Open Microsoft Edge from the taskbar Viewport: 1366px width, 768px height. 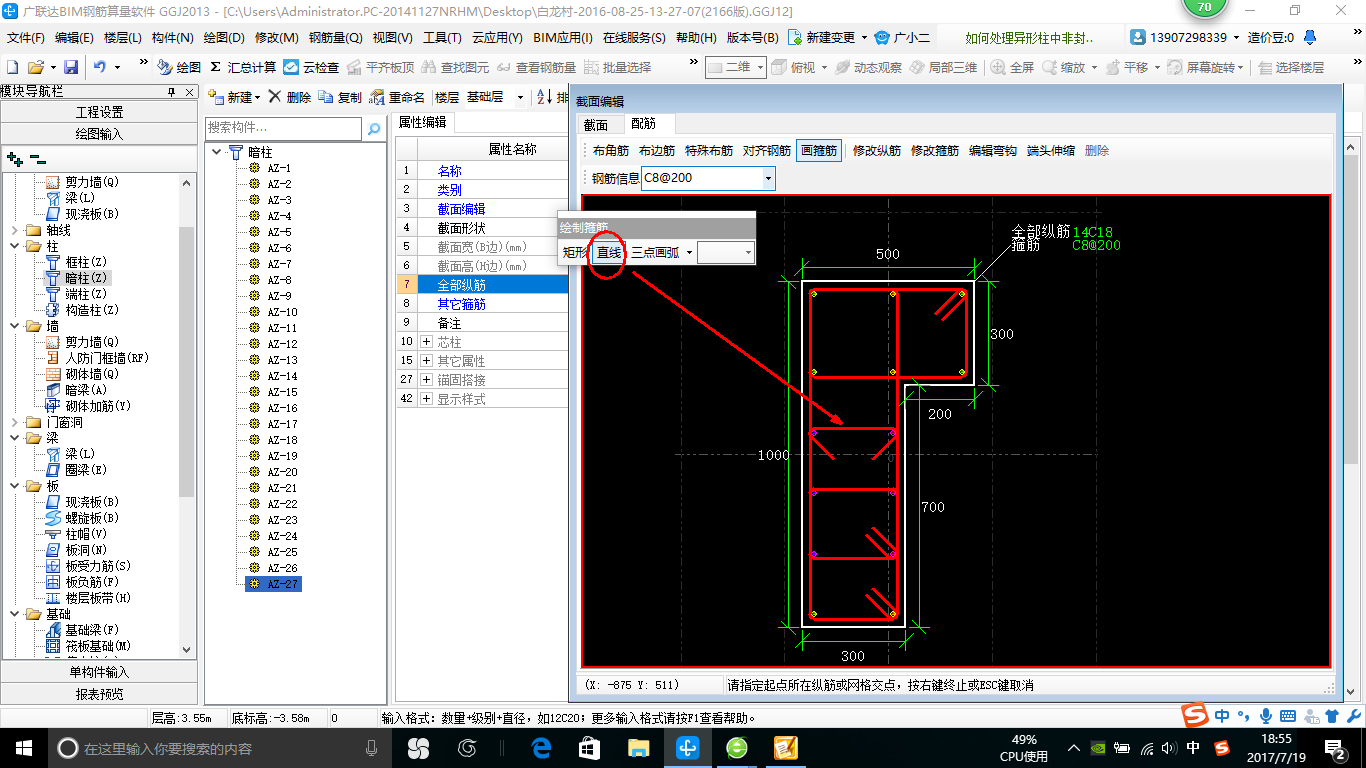pyautogui.click(x=542, y=748)
